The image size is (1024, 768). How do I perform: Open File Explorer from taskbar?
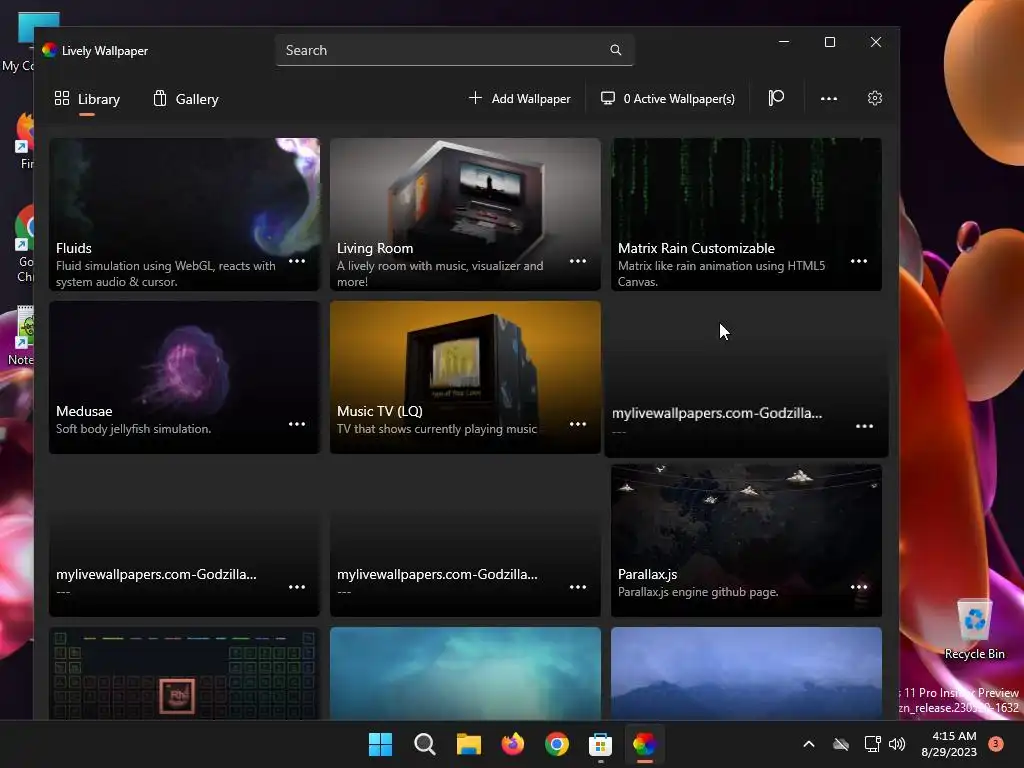468,744
